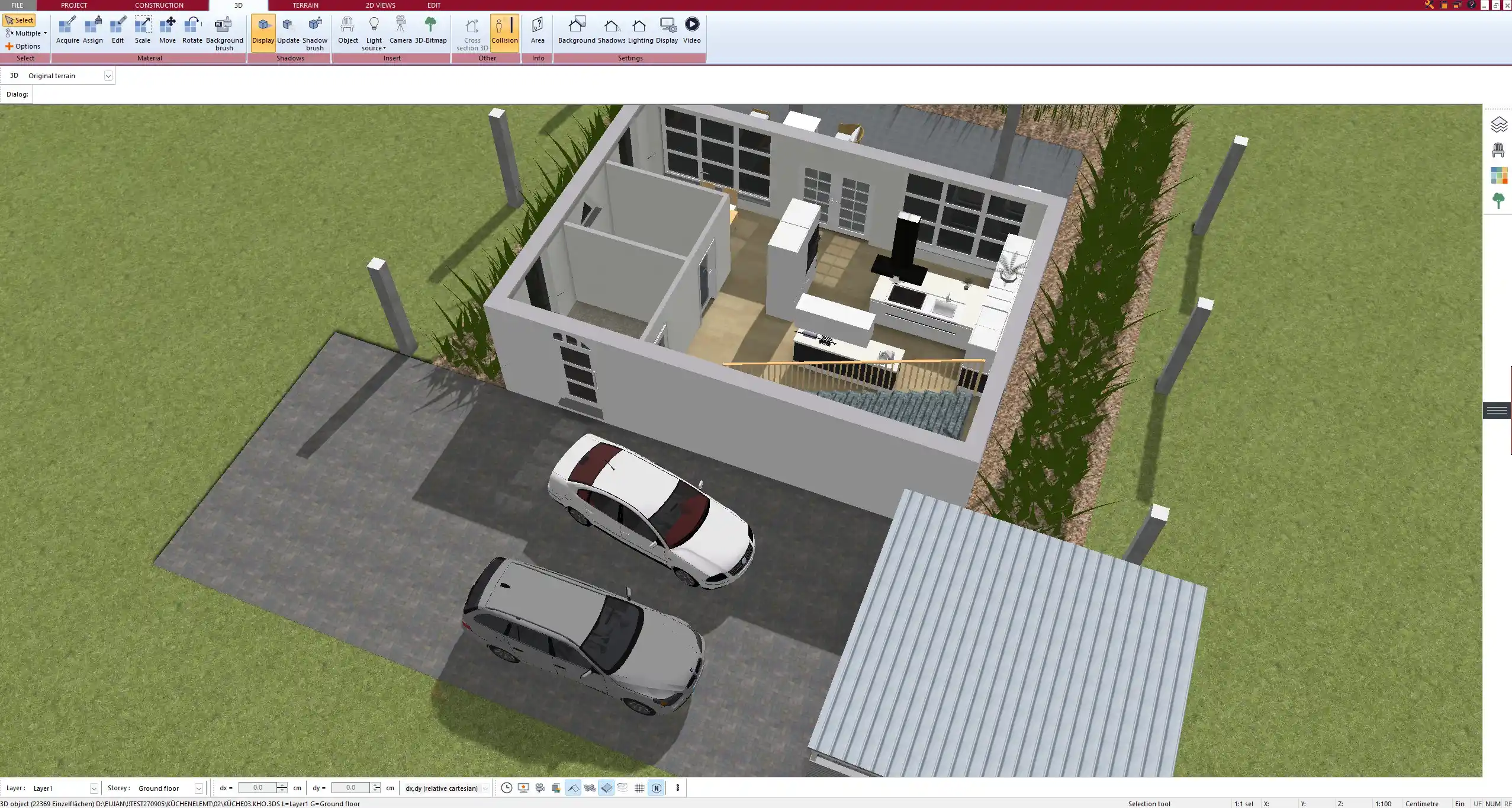Insert a Camera
Screen dimensions: 1512x808
[x=401, y=31]
